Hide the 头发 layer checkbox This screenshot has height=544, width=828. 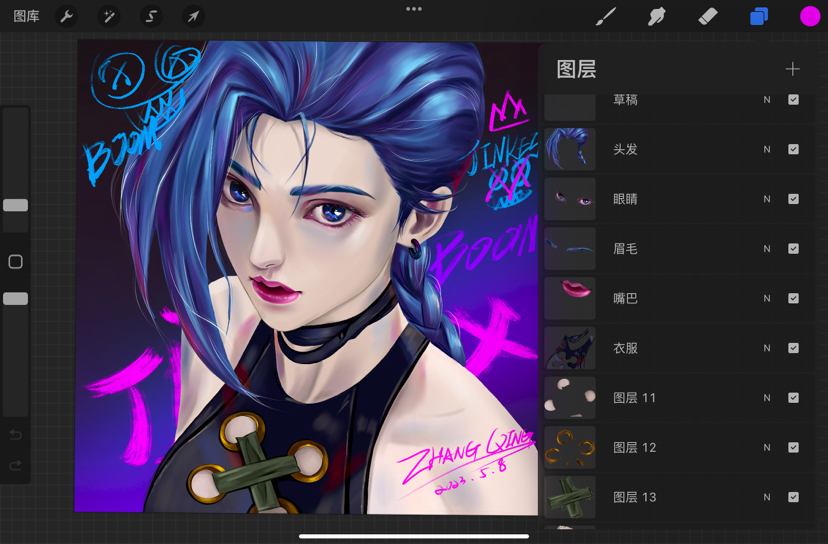pyautogui.click(x=793, y=149)
